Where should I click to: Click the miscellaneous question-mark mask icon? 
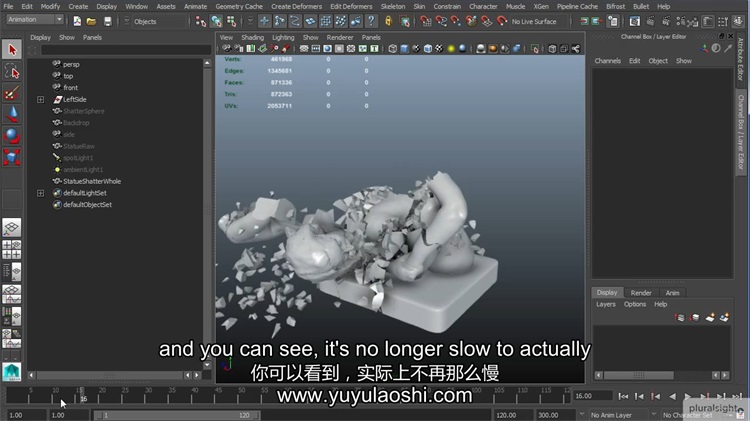(371, 21)
